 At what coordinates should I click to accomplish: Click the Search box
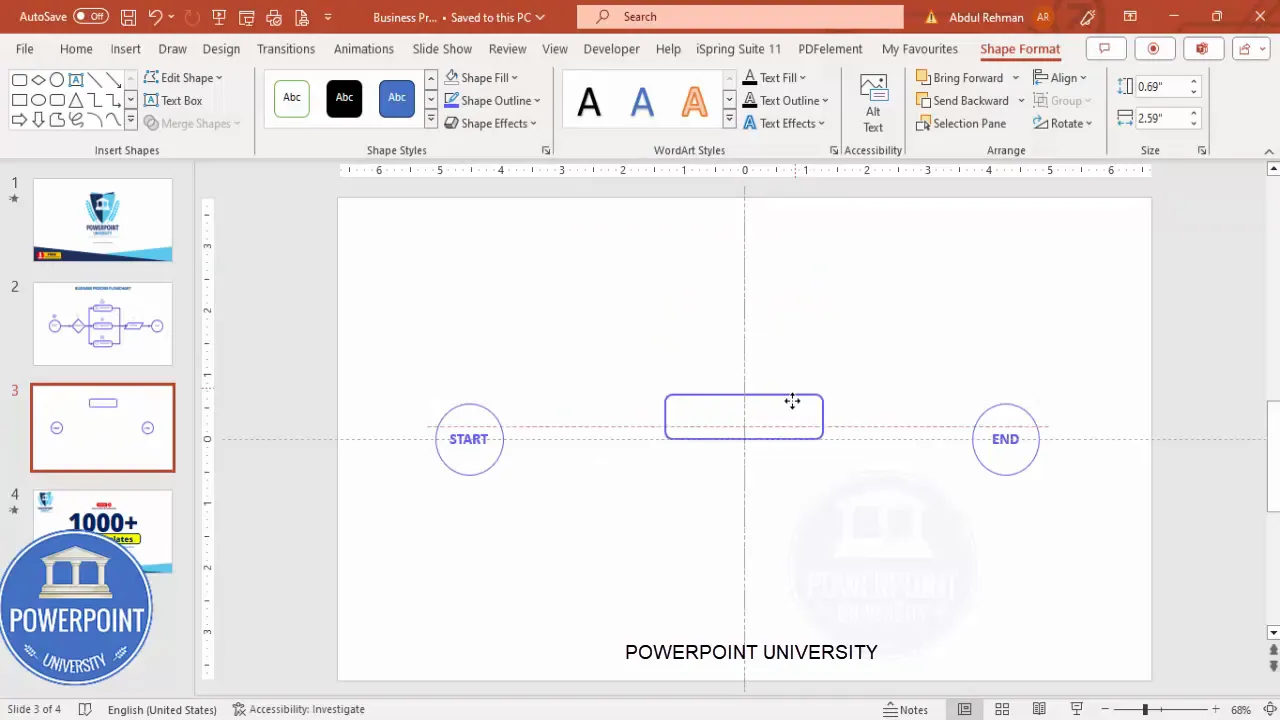[x=740, y=17]
